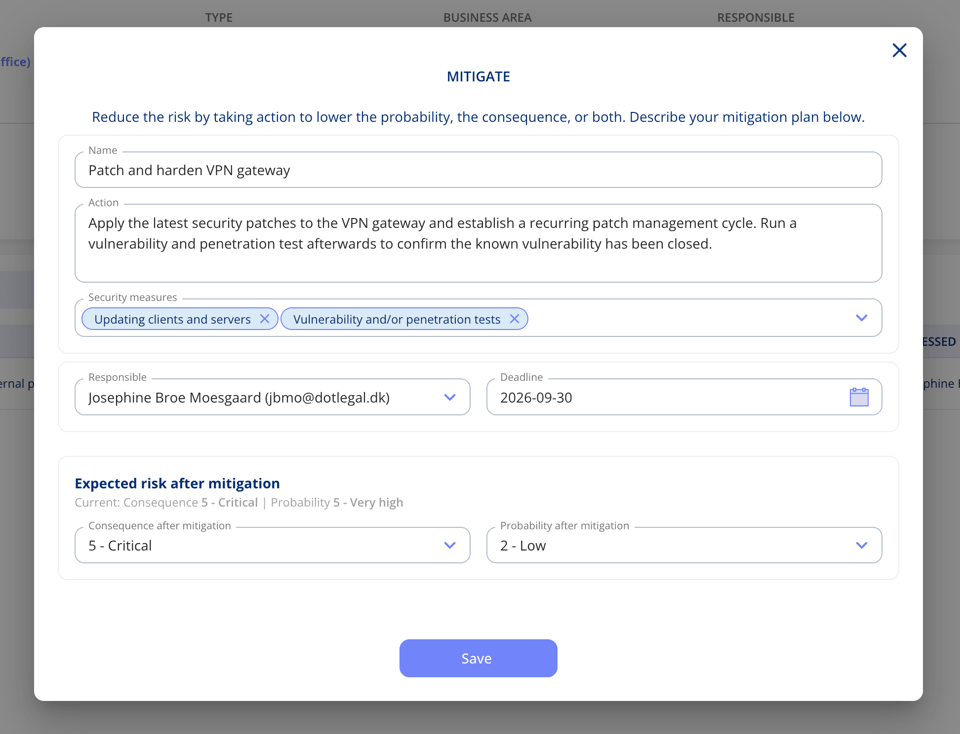This screenshot has width=960, height=734.
Task: Expand the Security measures dropdown
Action: click(x=861, y=318)
